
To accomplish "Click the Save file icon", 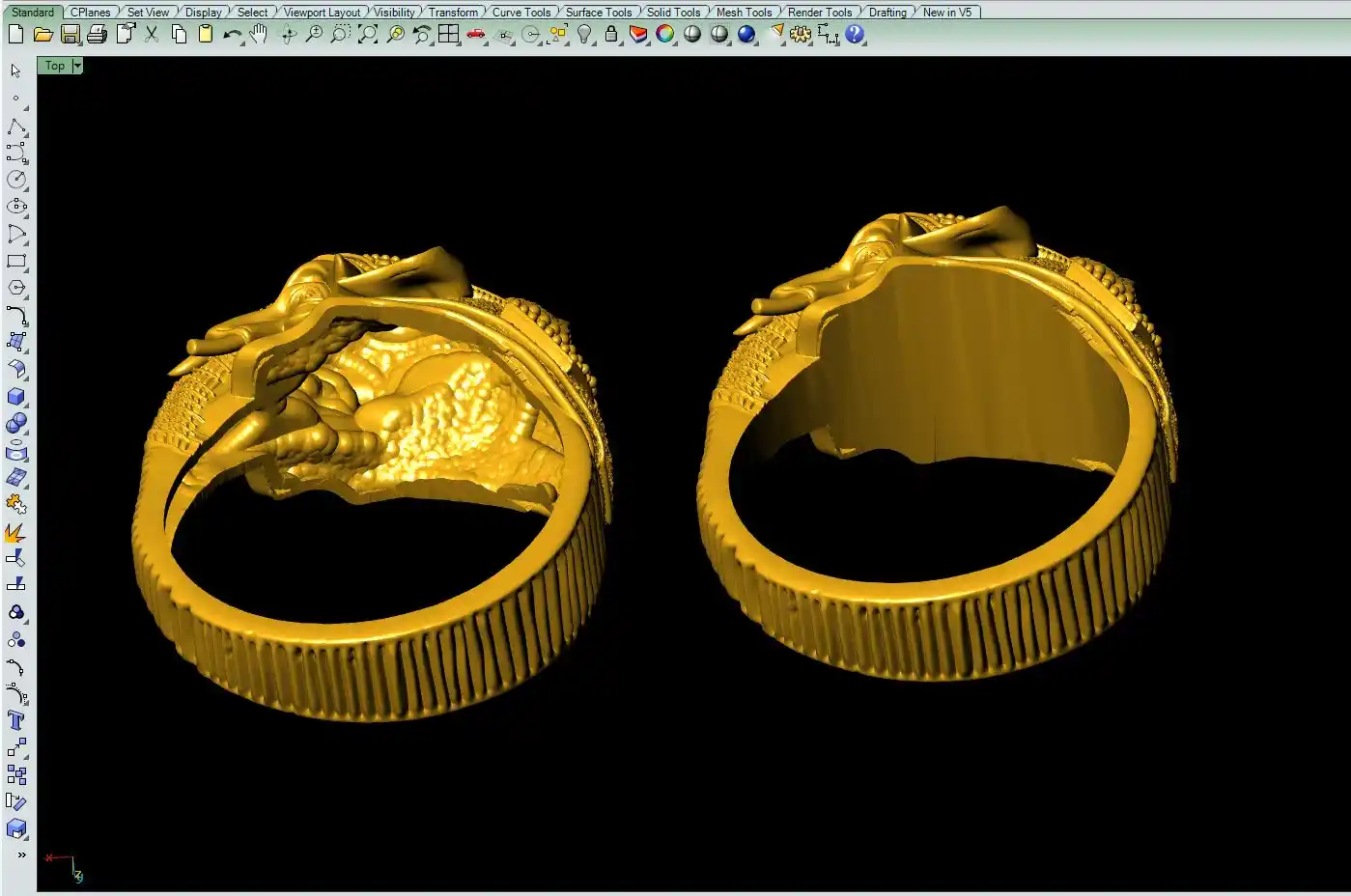I will [70, 35].
